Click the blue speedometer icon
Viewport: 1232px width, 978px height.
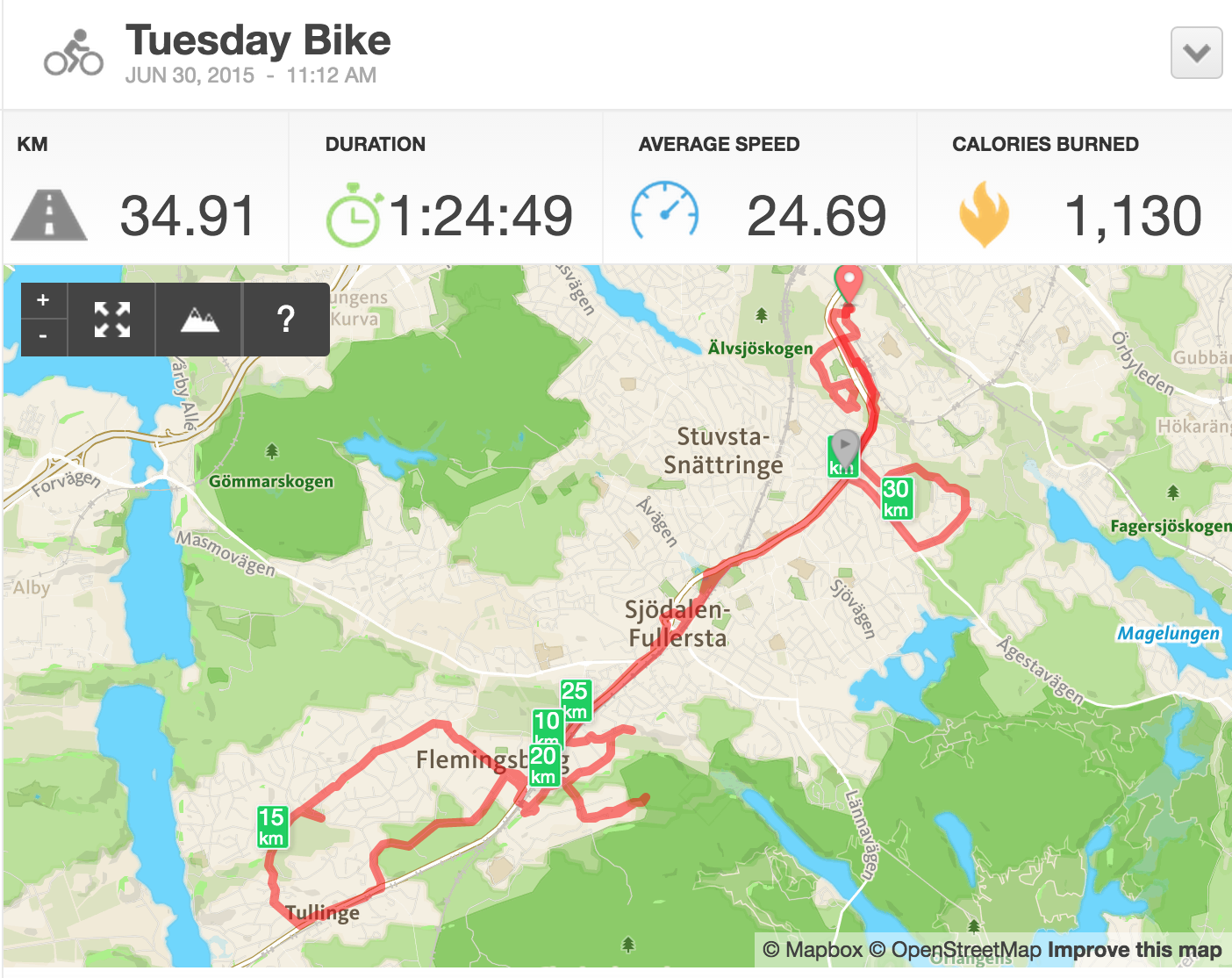coord(665,212)
